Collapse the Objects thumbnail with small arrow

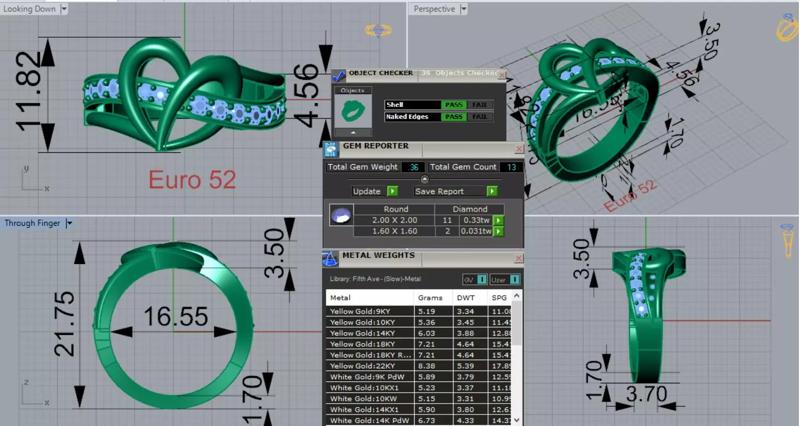pyautogui.click(x=353, y=133)
